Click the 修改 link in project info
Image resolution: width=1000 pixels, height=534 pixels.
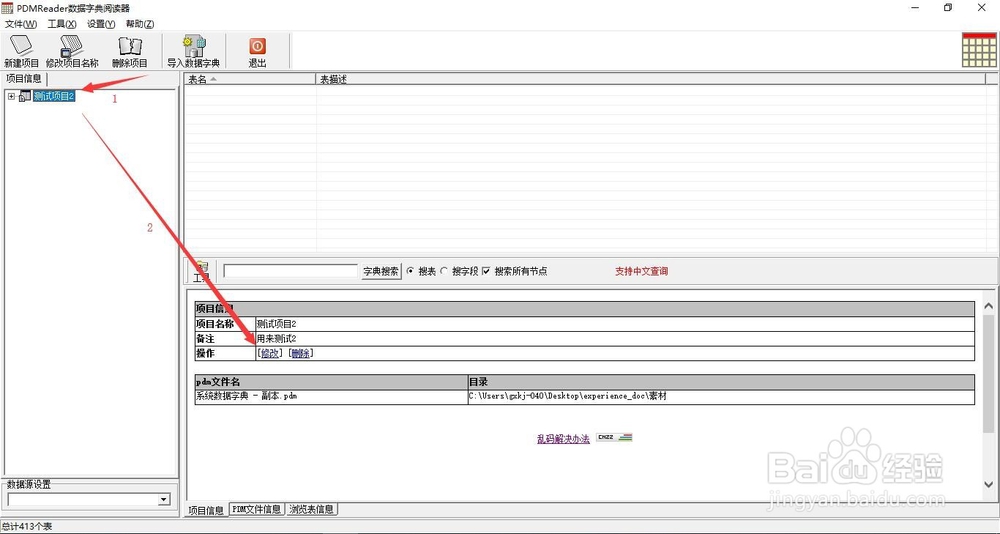tap(270, 353)
